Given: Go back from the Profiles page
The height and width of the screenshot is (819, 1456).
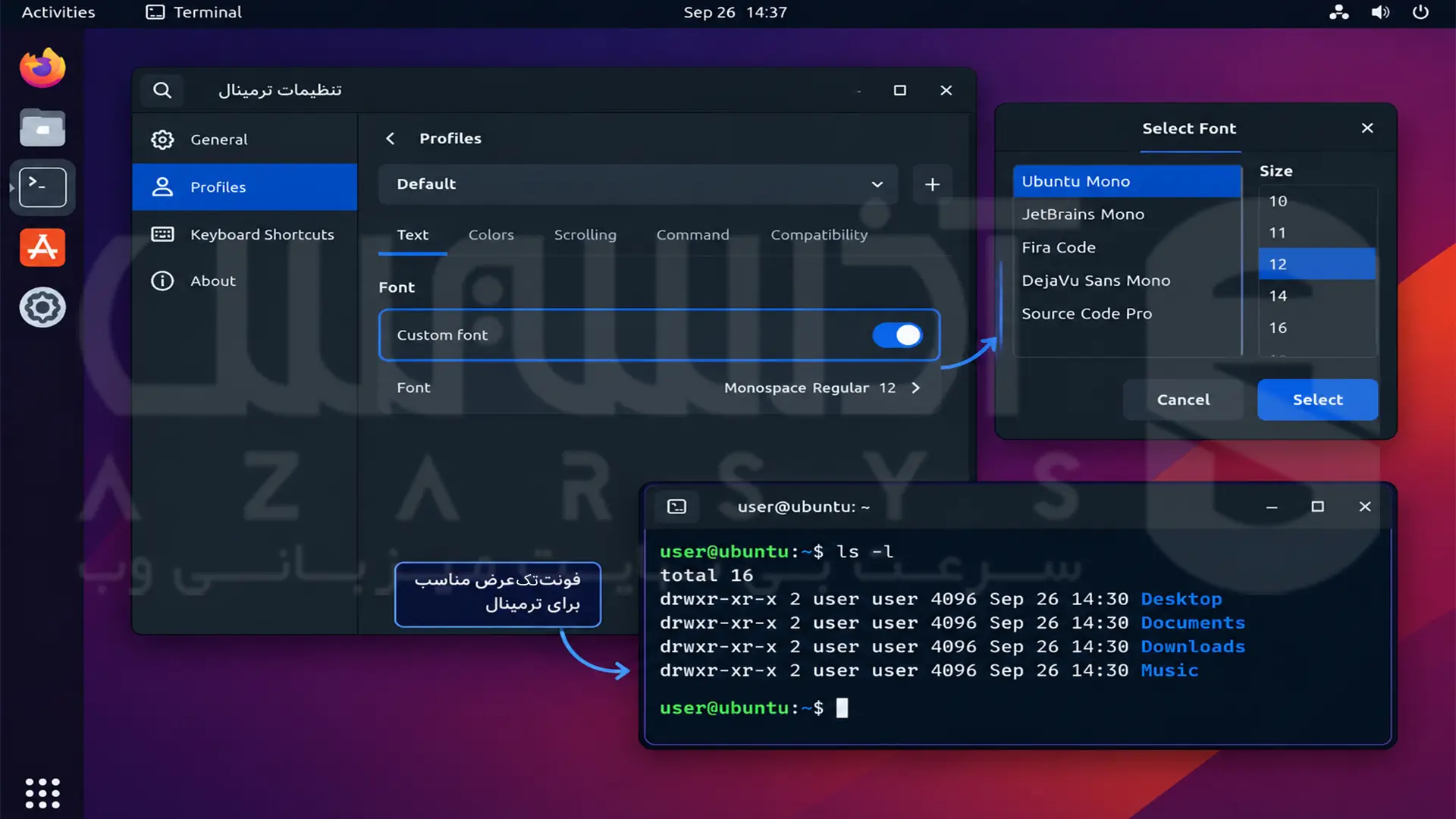Looking at the screenshot, I should [x=391, y=138].
